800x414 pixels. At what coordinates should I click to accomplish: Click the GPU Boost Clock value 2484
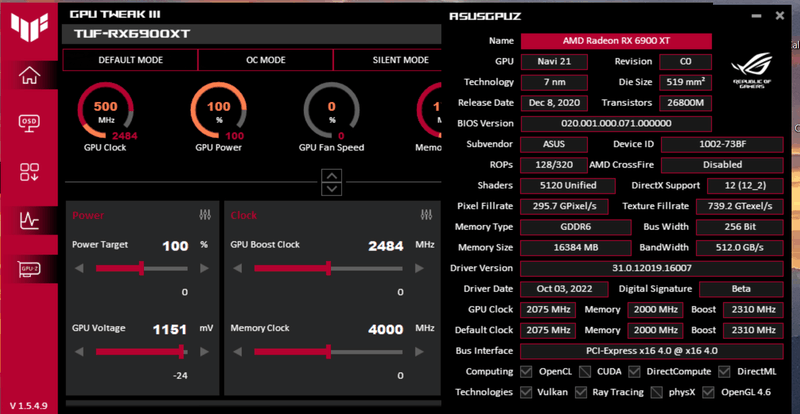tap(386, 247)
